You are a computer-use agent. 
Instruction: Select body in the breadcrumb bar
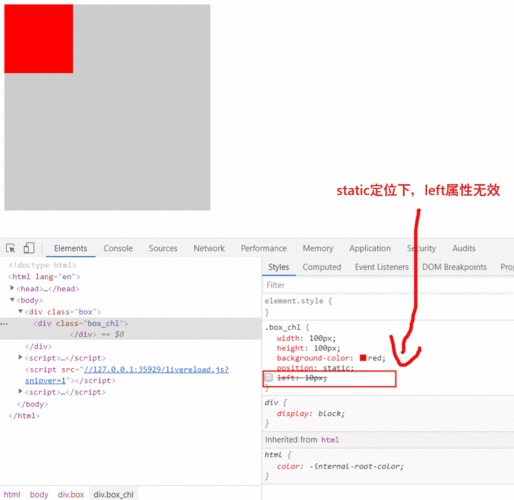click(x=39, y=495)
